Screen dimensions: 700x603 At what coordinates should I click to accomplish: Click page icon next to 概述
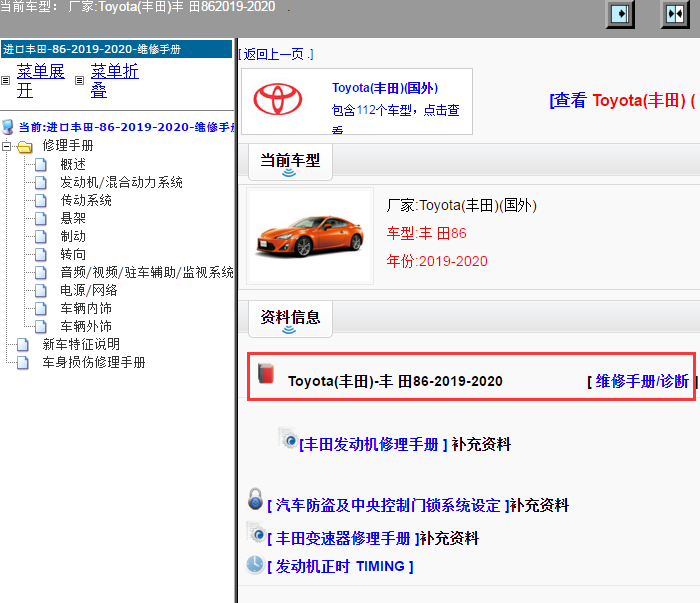(x=41, y=164)
